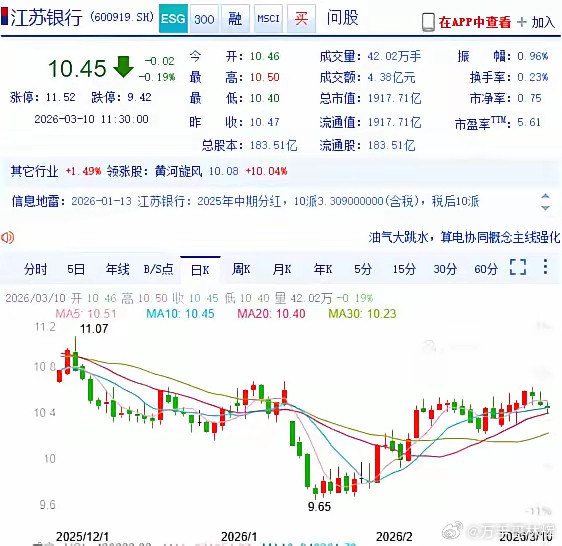Open the 其它行业 sector link
The width and height of the screenshot is (562, 546).
point(34,171)
